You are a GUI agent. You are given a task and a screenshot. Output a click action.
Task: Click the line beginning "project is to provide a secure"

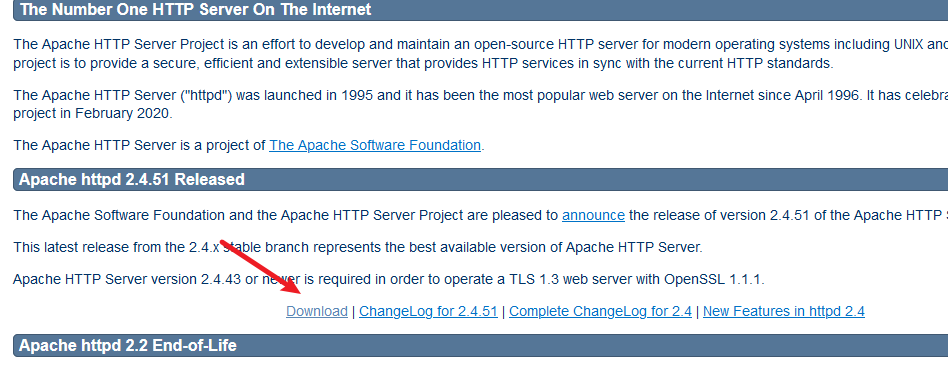click(x=423, y=63)
